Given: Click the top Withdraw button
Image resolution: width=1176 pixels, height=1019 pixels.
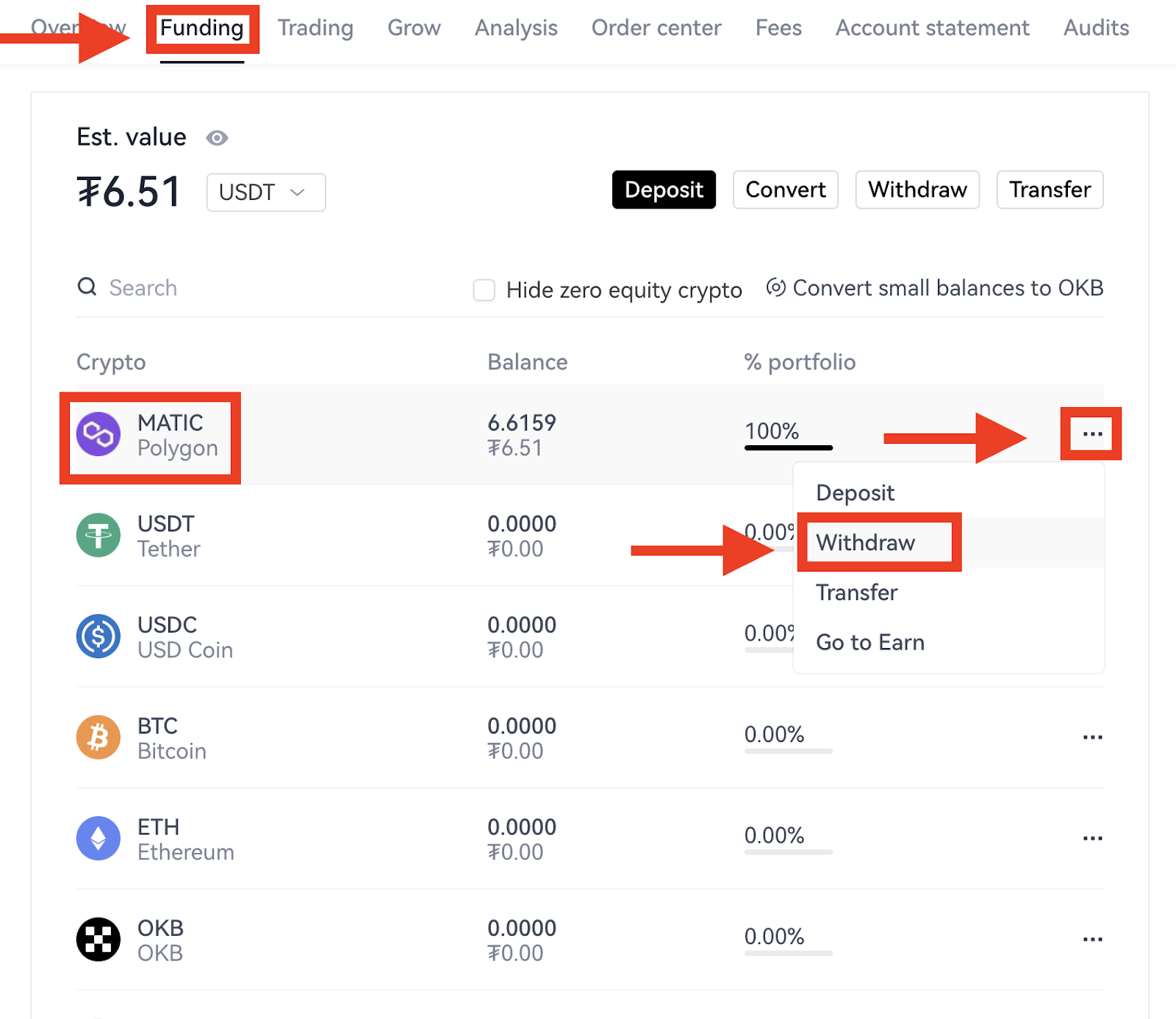Looking at the screenshot, I should (x=917, y=190).
